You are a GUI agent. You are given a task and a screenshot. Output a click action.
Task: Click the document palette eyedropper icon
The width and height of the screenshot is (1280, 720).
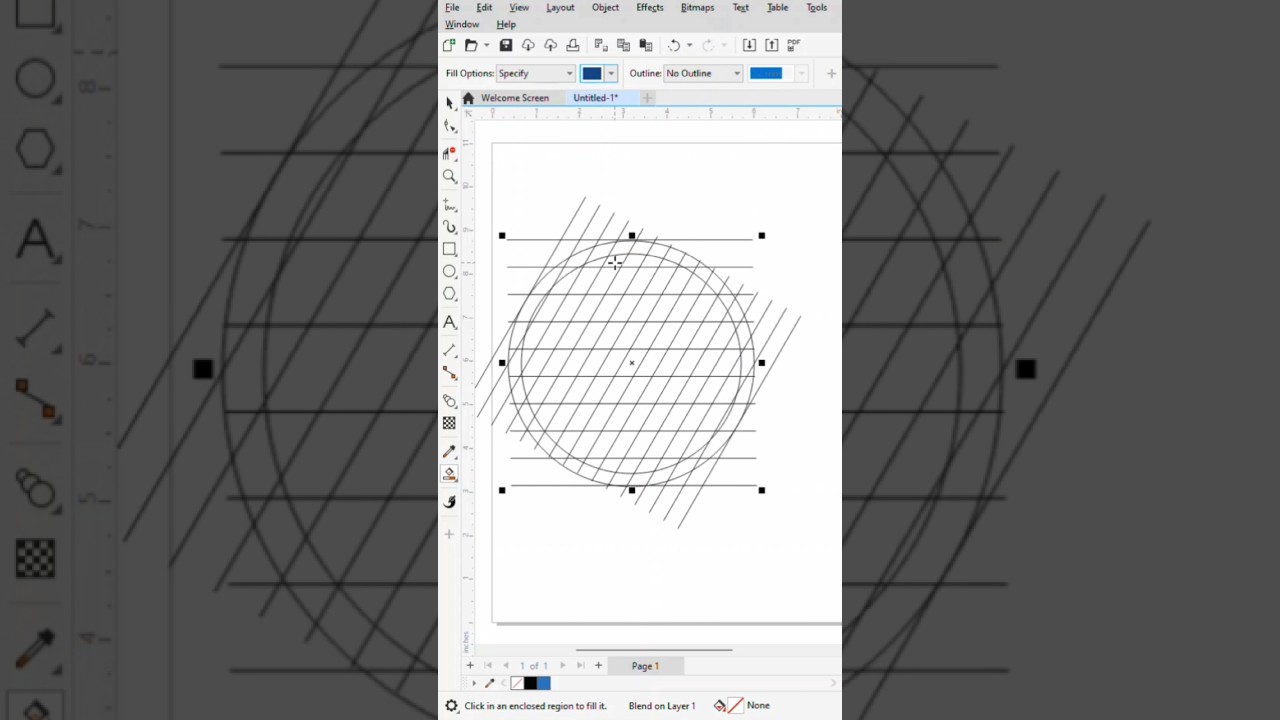pyautogui.click(x=489, y=683)
